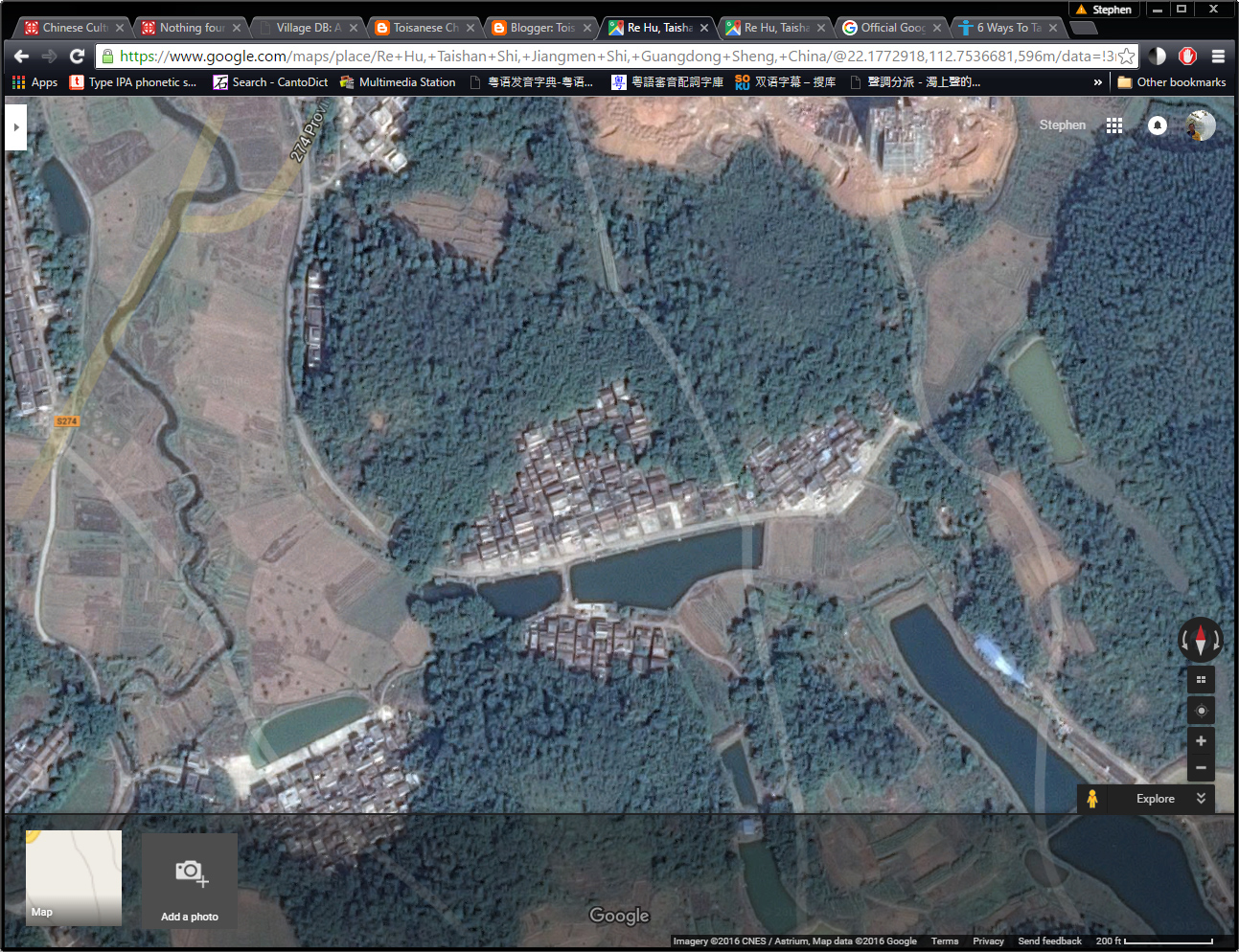This screenshot has width=1239, height=952.
Task: Click the AdBlock stop-hand extension icon
Action: (x=1187, y=57)
